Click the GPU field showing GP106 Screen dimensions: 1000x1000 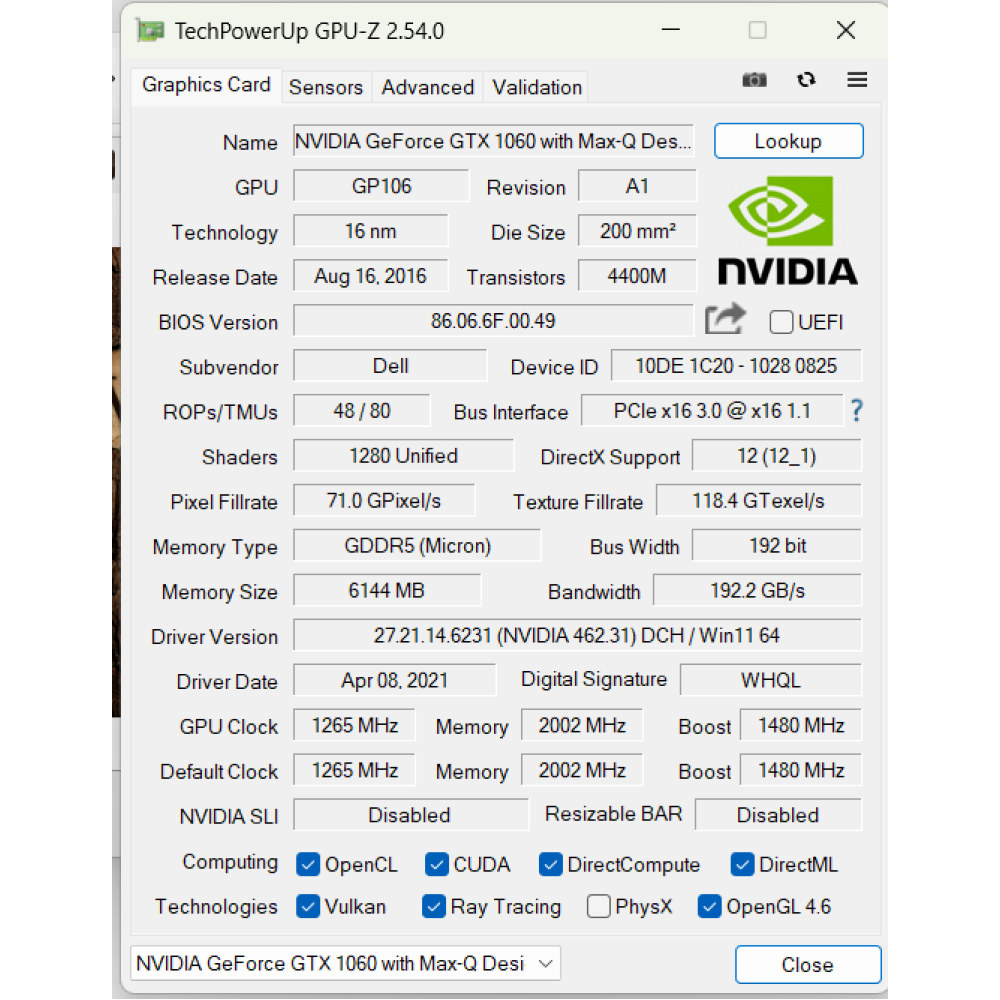381,186
